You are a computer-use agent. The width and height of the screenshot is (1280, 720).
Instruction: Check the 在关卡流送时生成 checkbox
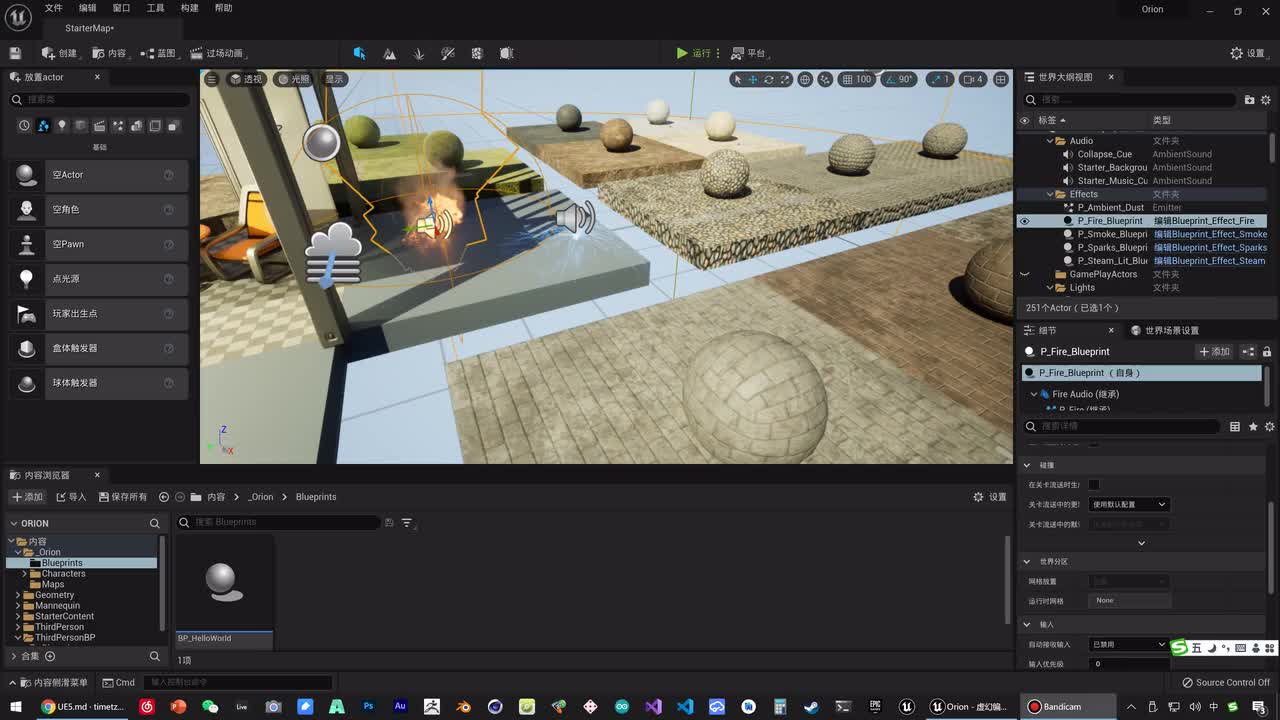[1094, 485]
